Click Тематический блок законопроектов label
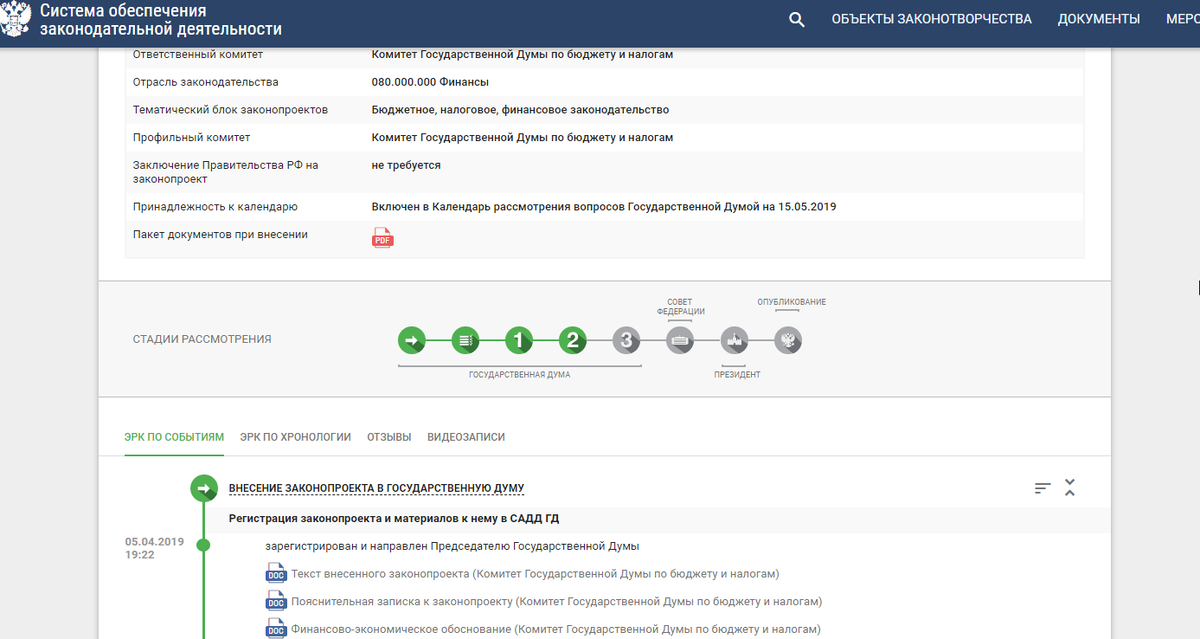Image resolution: width=1200 pixels, height=639 pixels. click(x=230, y=110)
